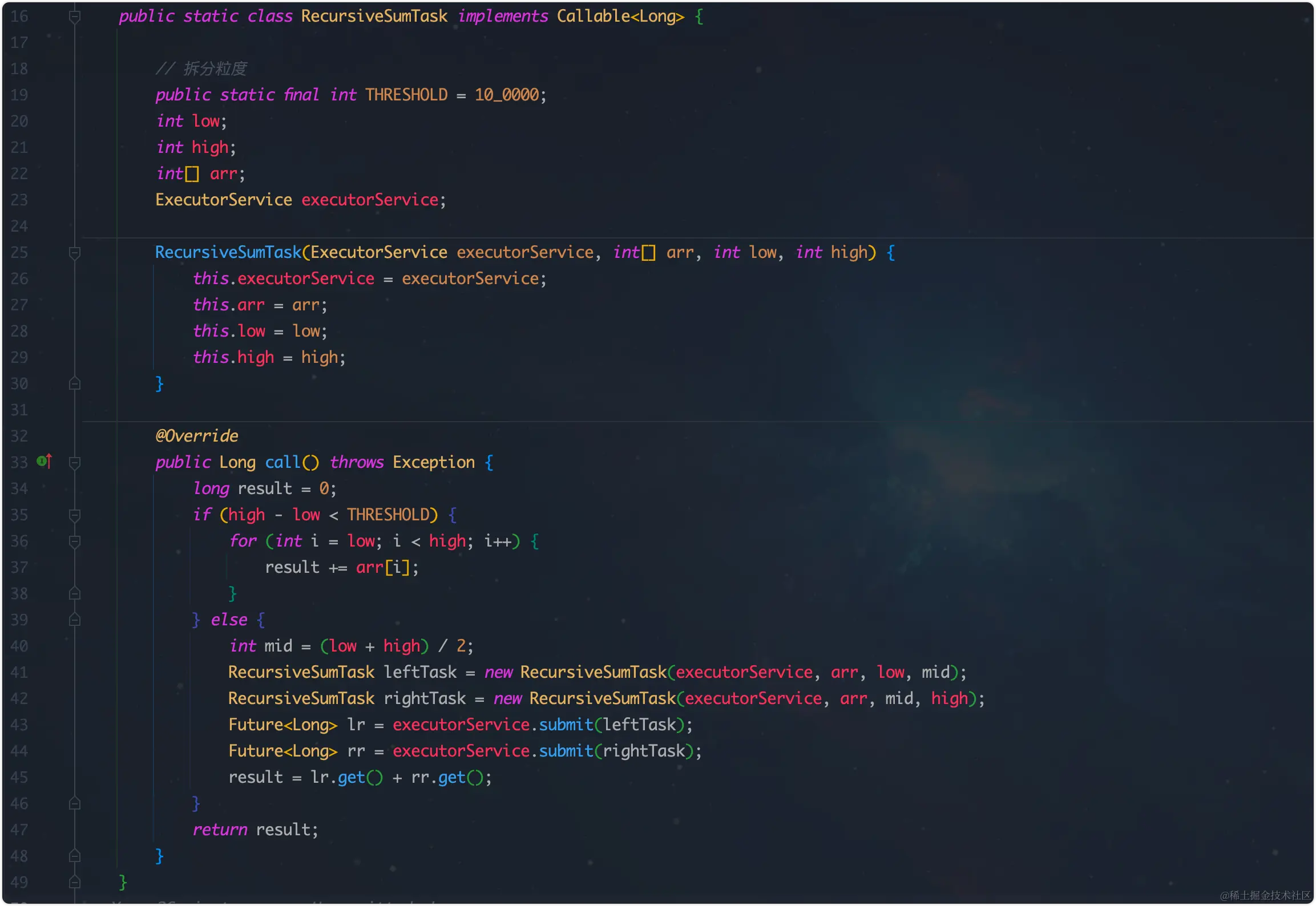This screenshot has width=1316, height=906.
Task: Collapse the RecursiveSumTask class fold marker on line 16
Action: [x=74, y=17]
